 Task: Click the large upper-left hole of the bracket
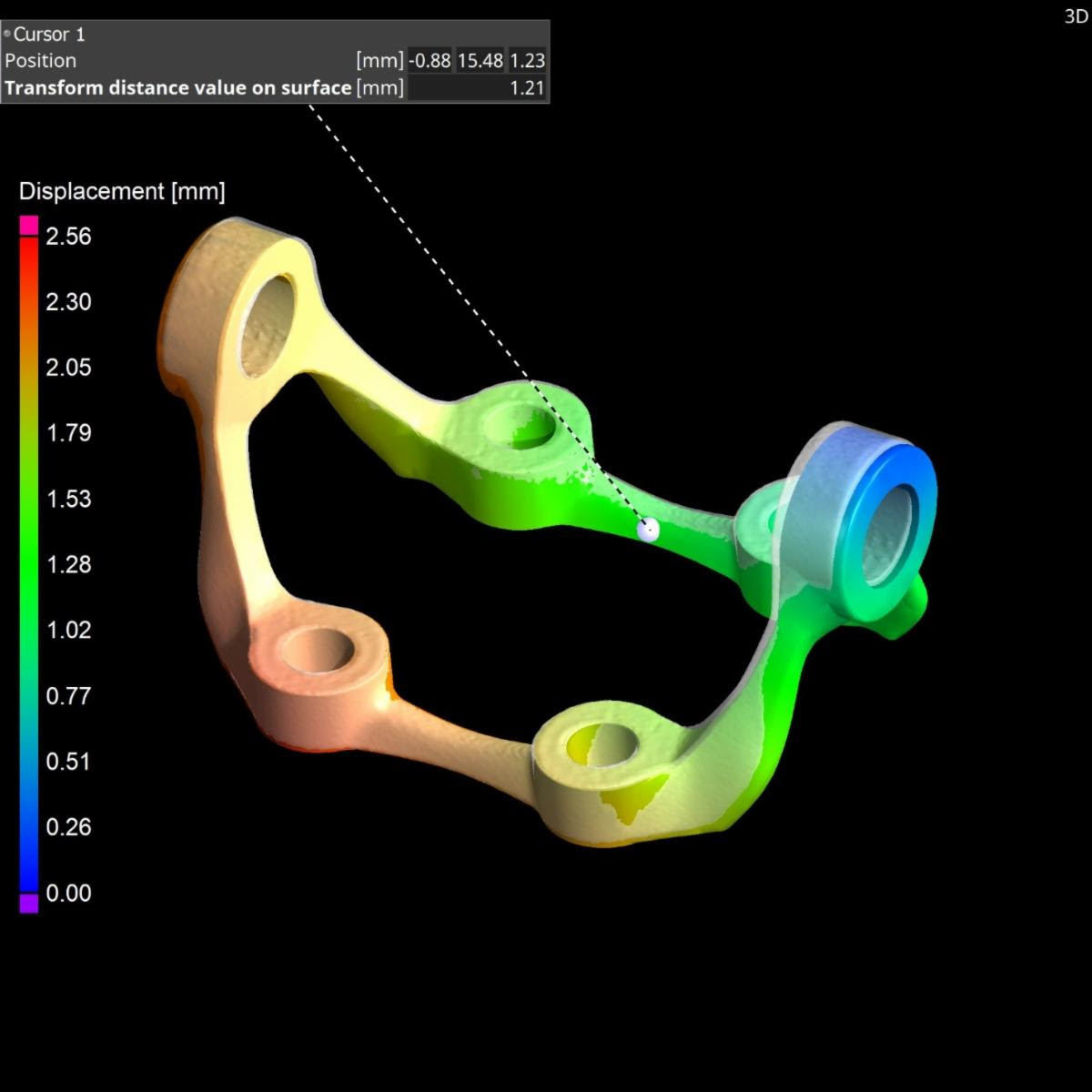268,323
